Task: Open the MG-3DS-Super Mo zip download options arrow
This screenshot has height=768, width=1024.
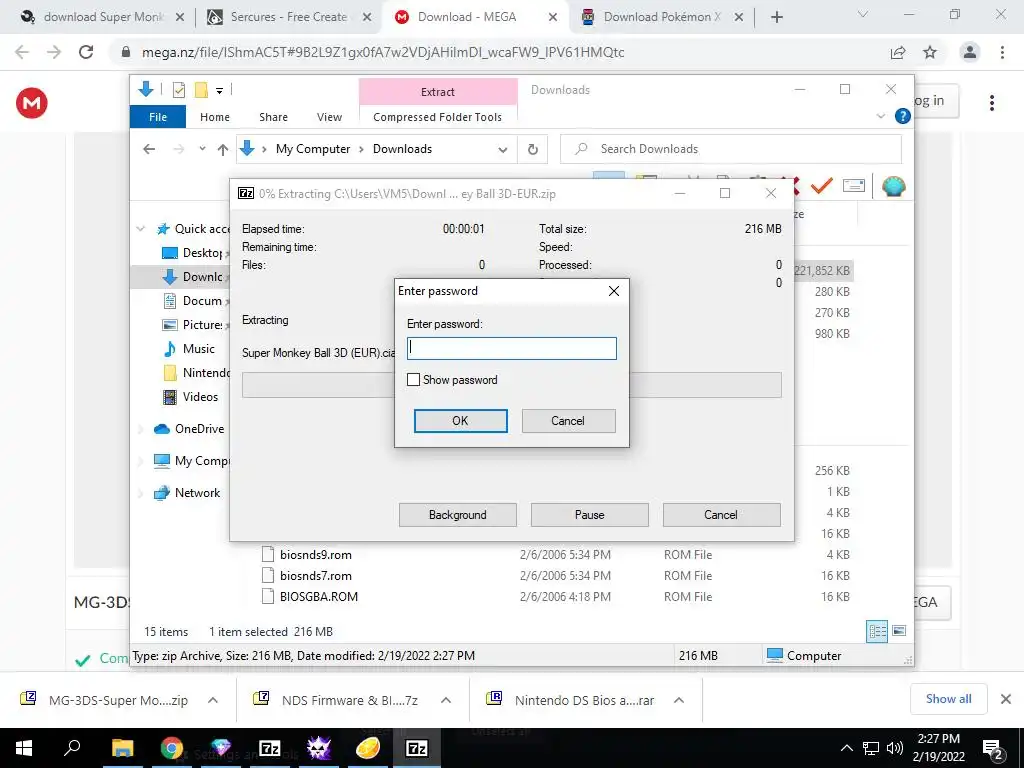Action: (x=213, y=700)
